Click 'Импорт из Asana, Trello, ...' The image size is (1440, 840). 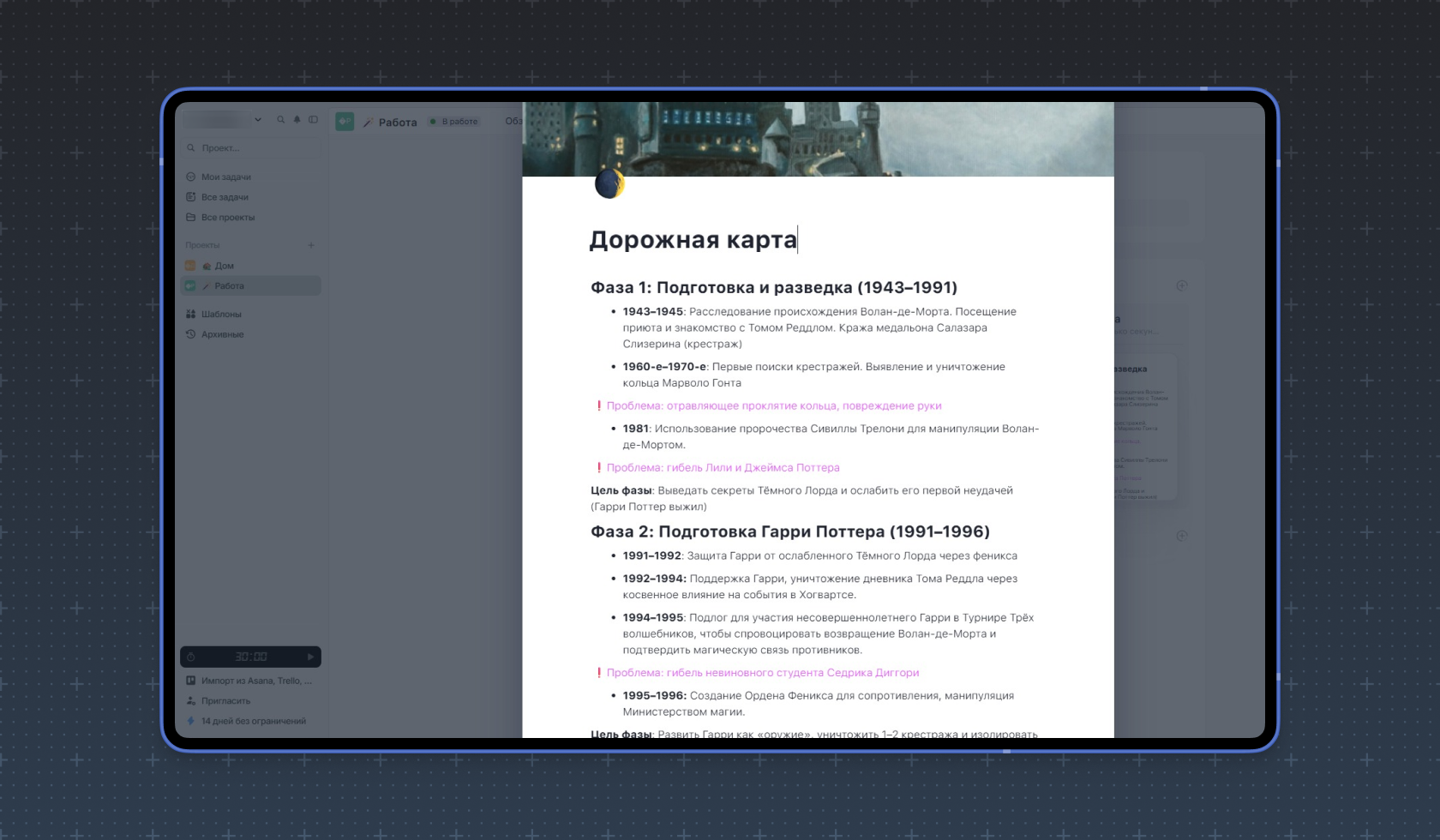[257, 681]
